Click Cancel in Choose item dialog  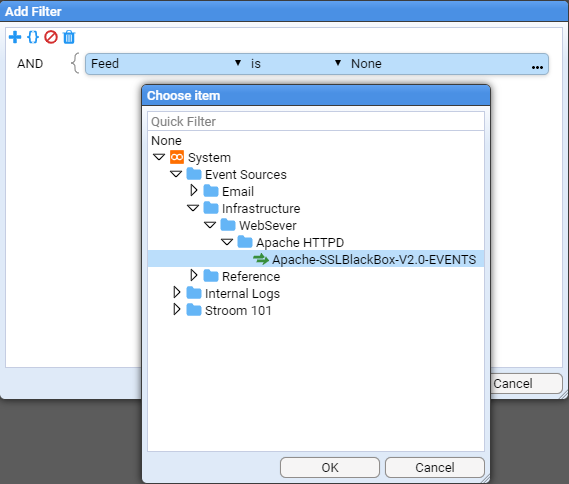[x=435, y=467]
